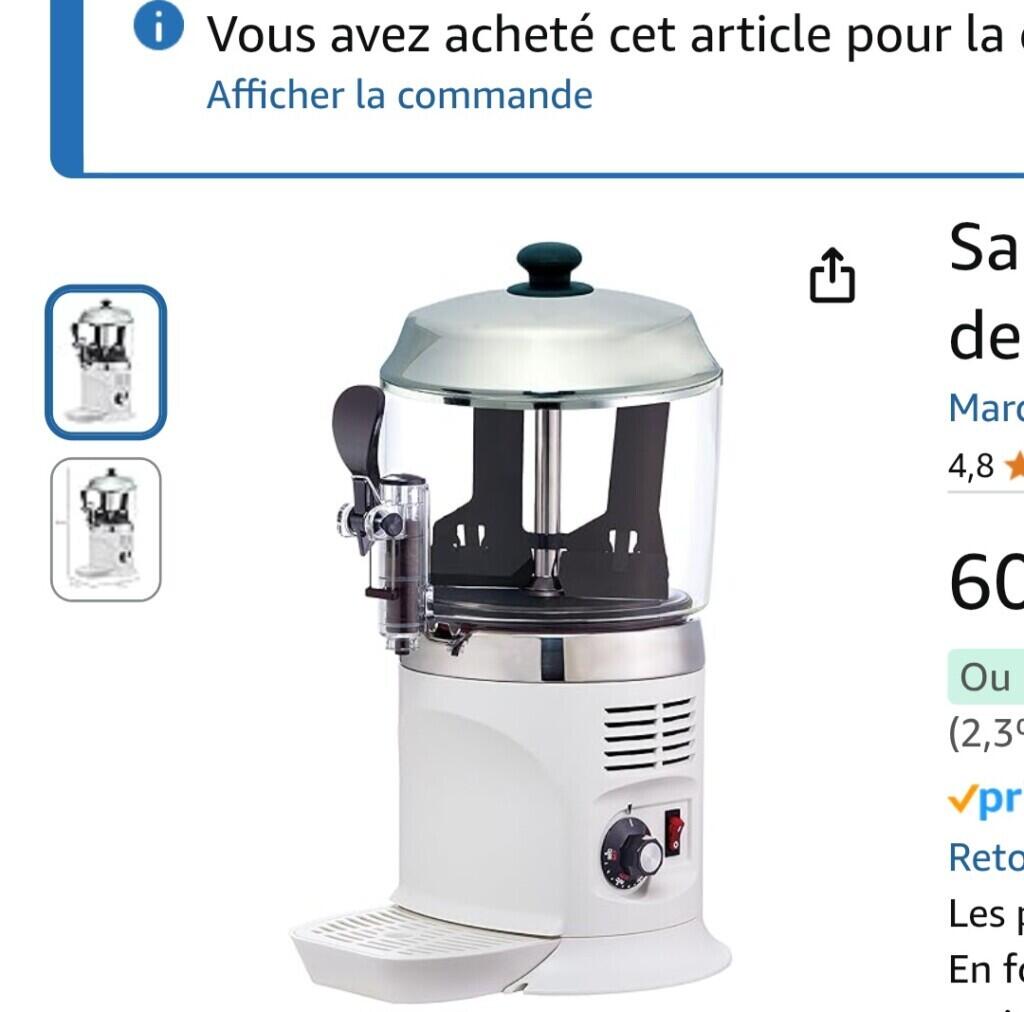Click the 'Vous avez acheté cet article' message
1024x1012 pixels.
pos(615,35)
